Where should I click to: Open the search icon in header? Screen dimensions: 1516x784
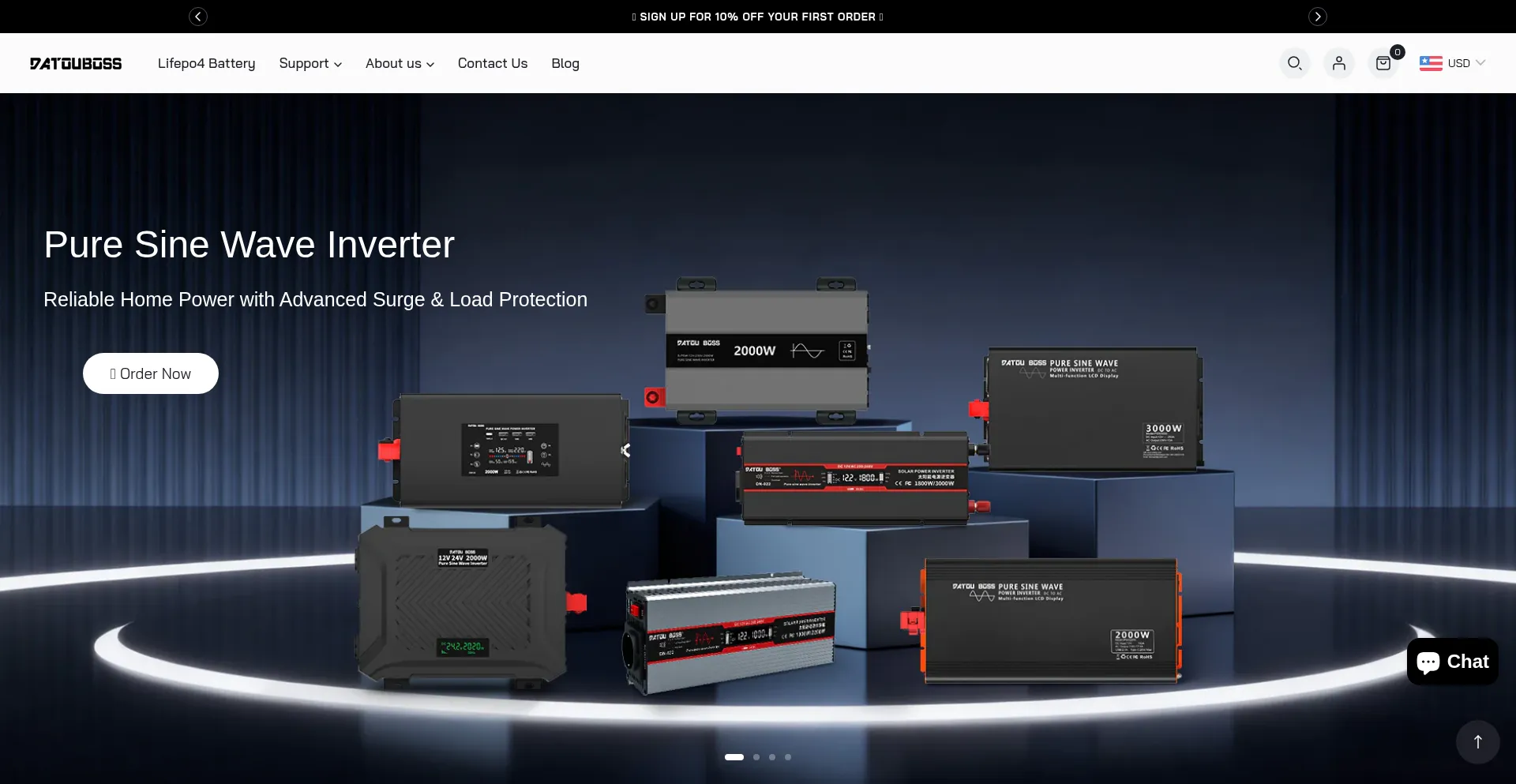coord(1294,63)
